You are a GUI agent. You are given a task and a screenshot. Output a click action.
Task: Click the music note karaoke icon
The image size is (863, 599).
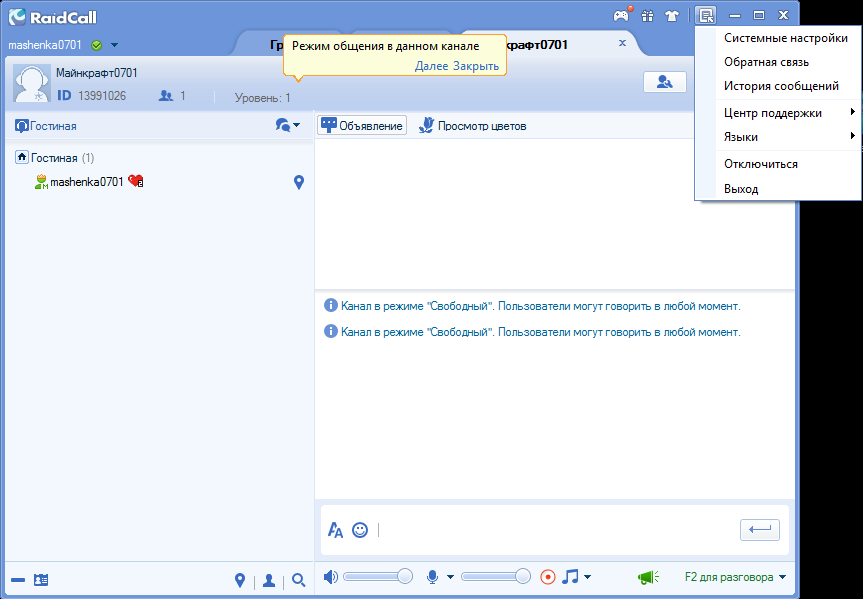[570, 576]
